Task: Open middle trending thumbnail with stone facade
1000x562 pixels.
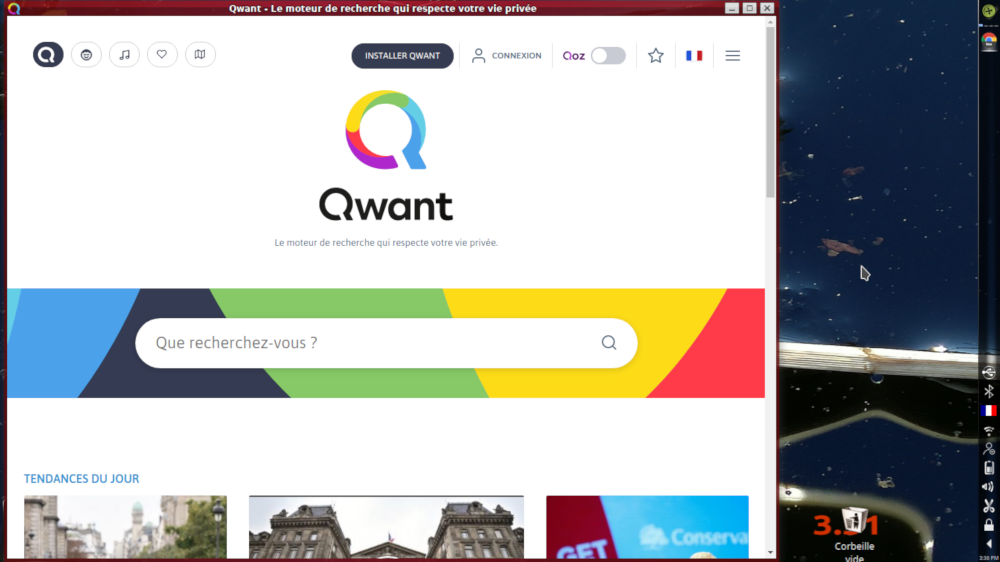Action: click(386, 527)
